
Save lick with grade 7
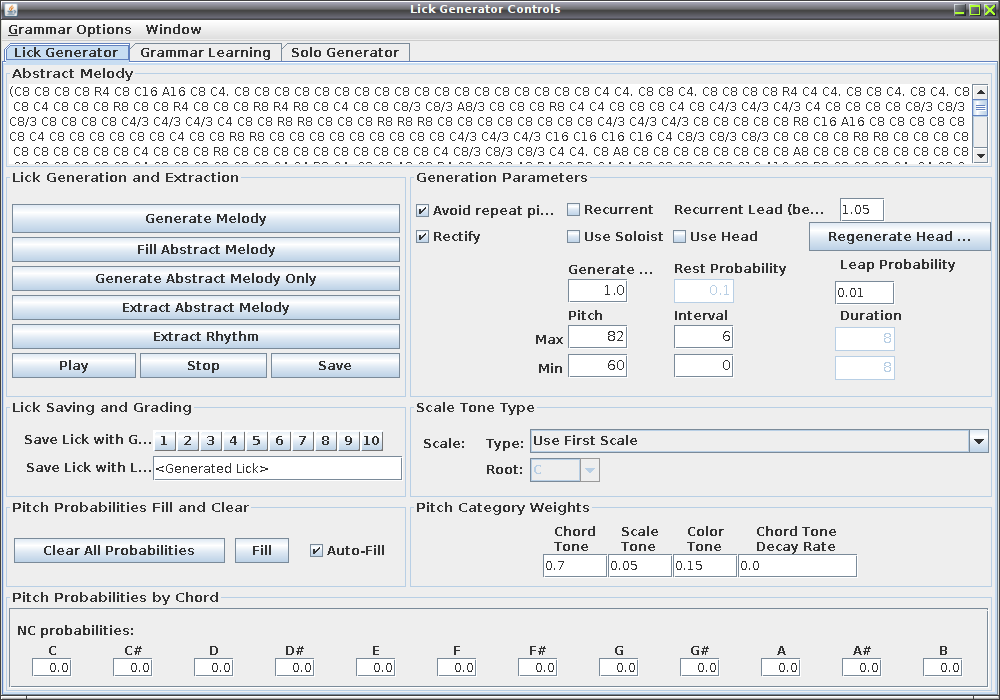302,441
